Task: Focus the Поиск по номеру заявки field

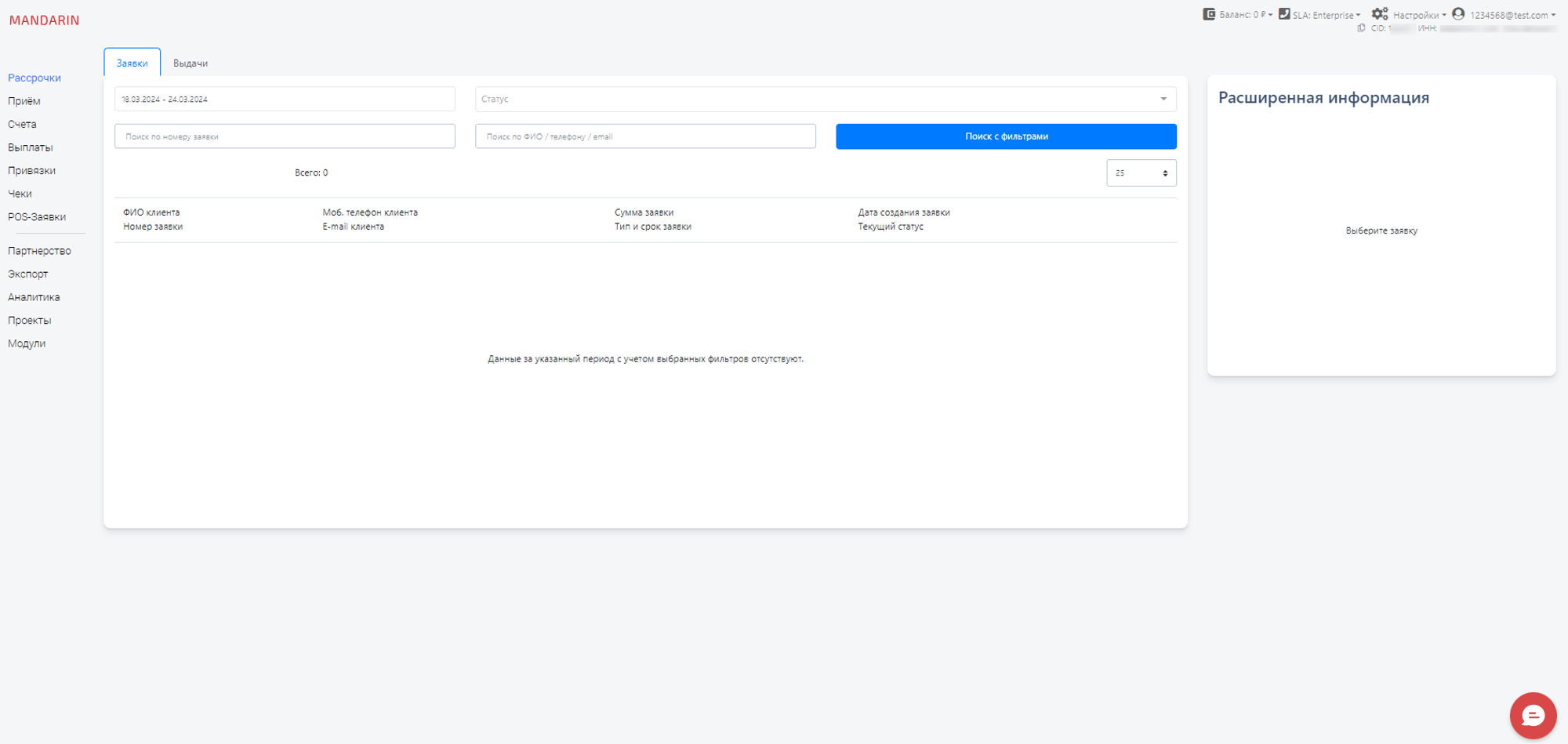Action: (285, 136)
